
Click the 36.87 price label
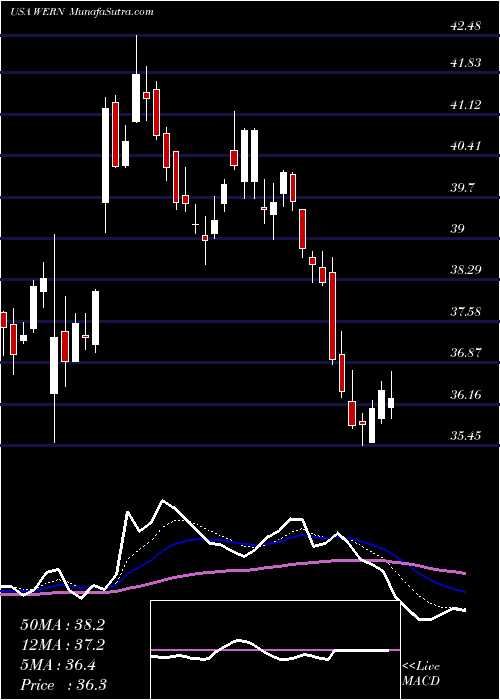pos(466,353)
